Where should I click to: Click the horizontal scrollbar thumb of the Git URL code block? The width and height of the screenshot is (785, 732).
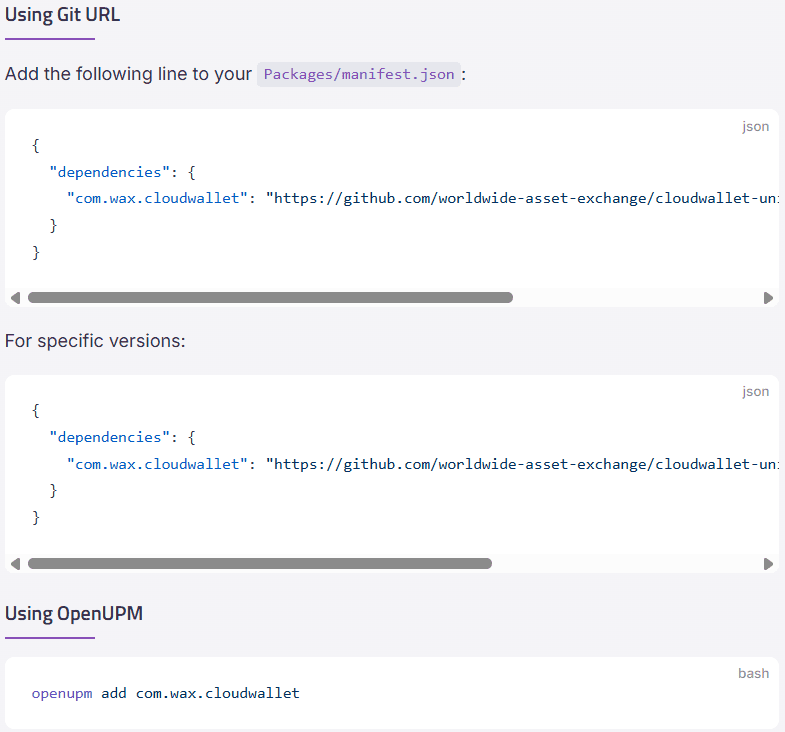coord(270,298)
